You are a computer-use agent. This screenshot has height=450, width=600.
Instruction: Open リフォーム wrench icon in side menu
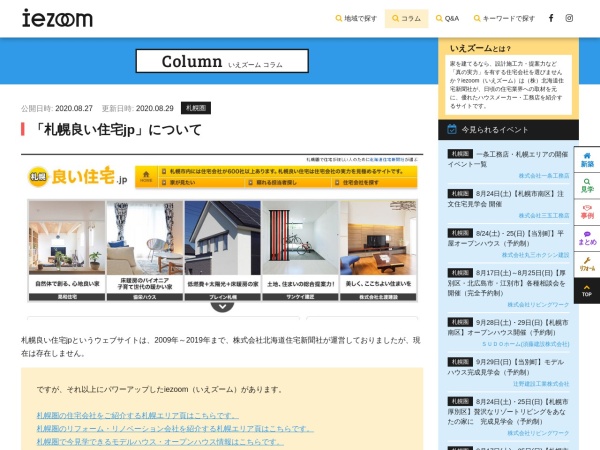[x=587, y=264]
